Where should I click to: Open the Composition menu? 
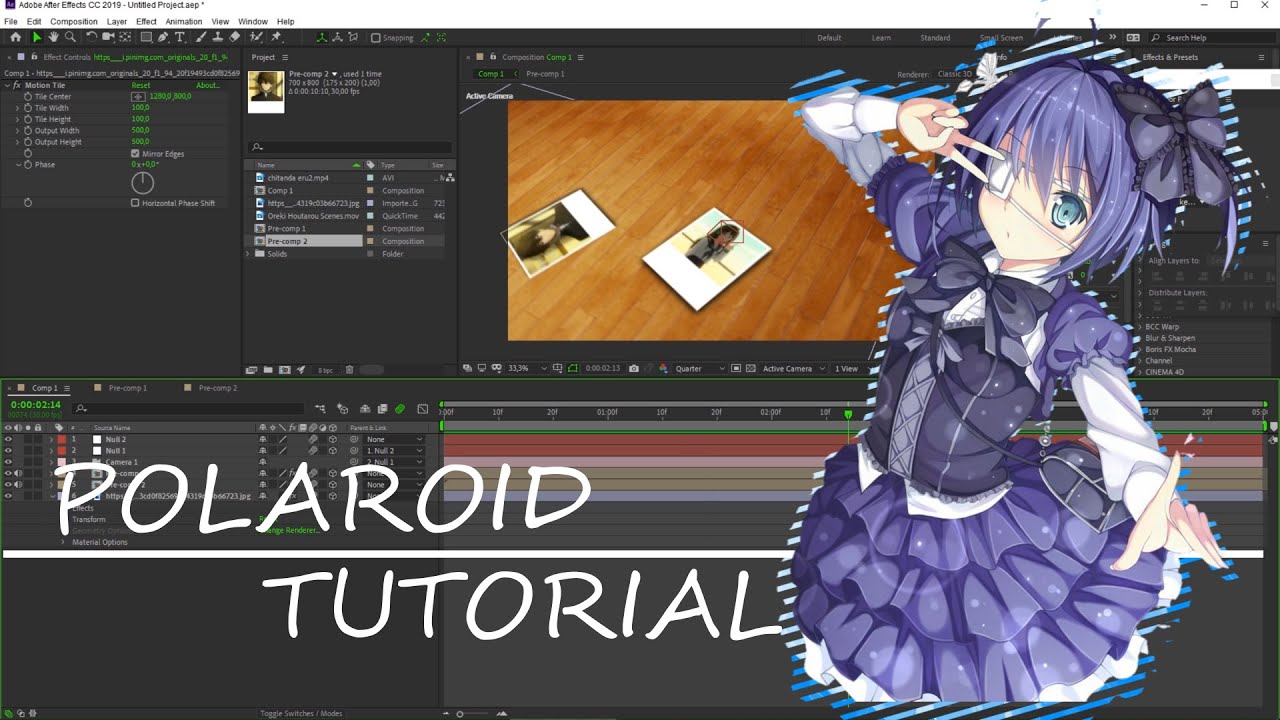74,21
